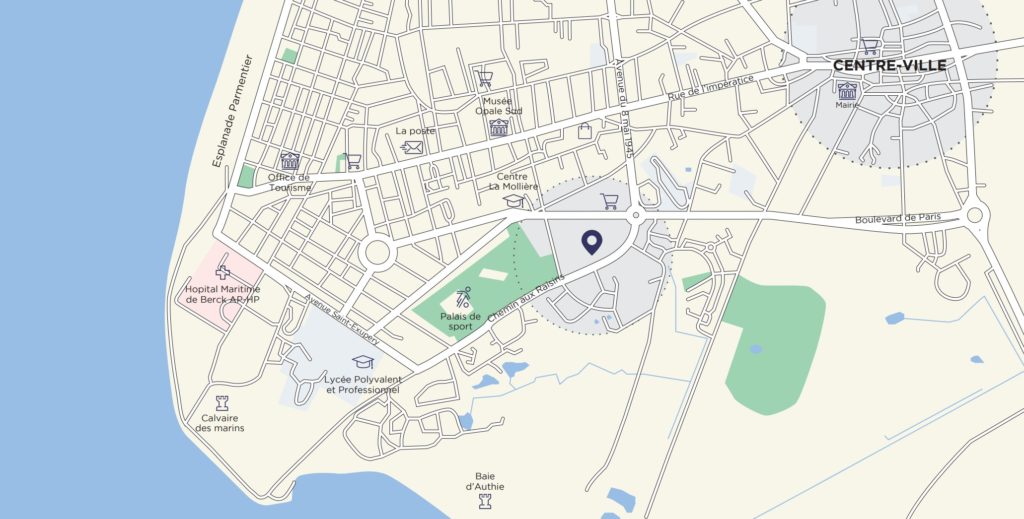Click the Calvaire des marins tower icon
This screenshot has height=519, width=1024.
222,402
